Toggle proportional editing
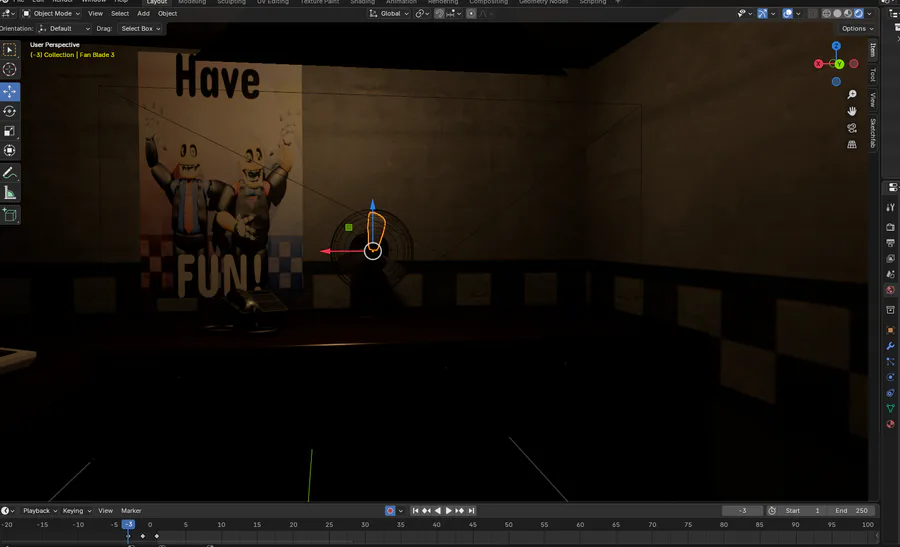 coord(471,13)
